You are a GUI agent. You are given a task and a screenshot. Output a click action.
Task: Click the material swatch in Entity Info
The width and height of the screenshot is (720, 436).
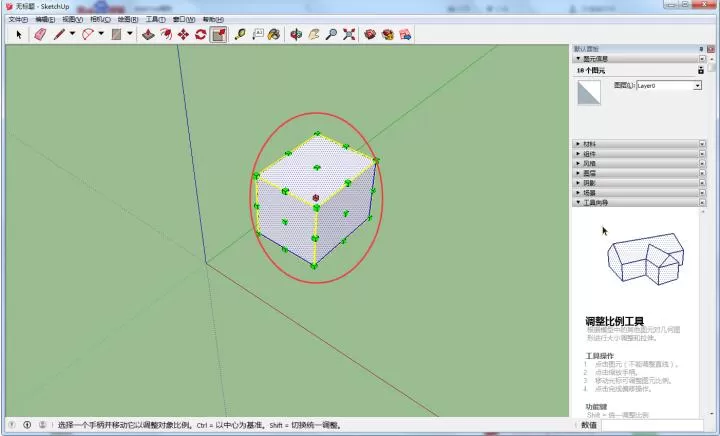pos(589,92)
